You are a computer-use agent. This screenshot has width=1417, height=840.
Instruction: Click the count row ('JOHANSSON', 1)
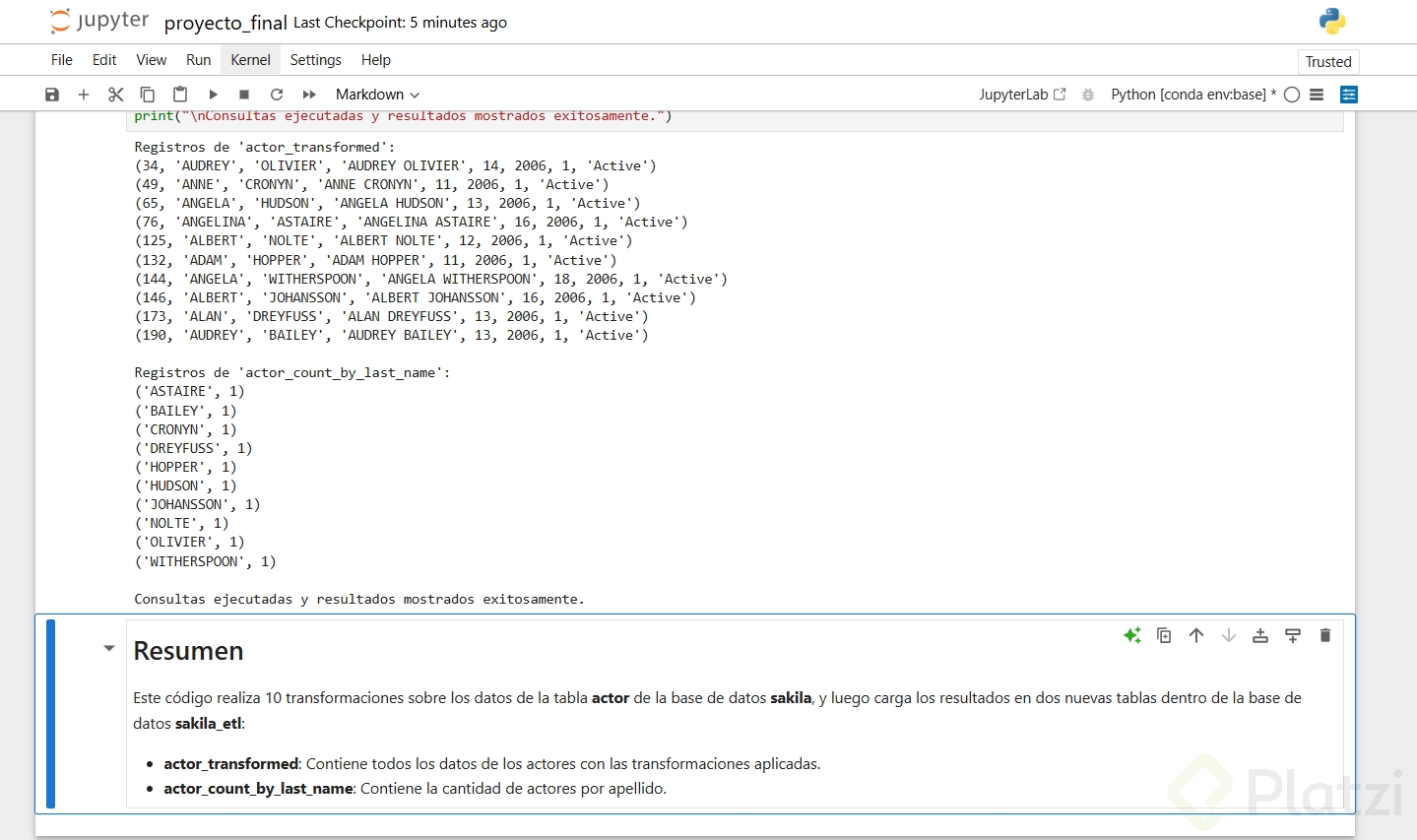pos(198,505)
